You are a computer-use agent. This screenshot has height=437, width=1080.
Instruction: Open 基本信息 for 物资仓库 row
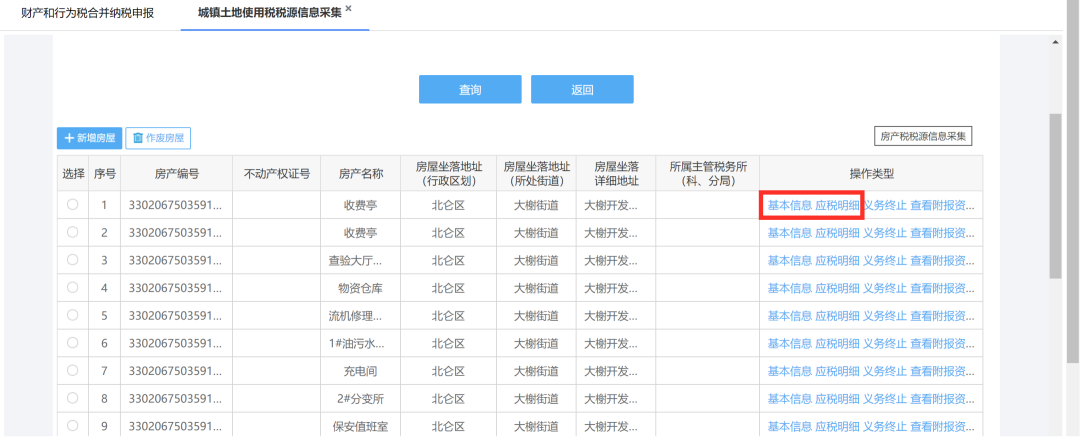click(789, 288)
